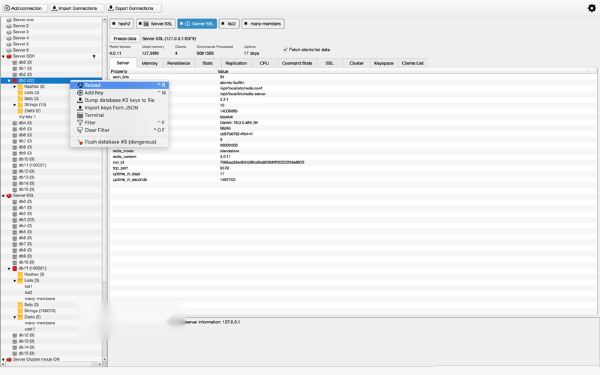Open the settings gear icon

(592, 8)
